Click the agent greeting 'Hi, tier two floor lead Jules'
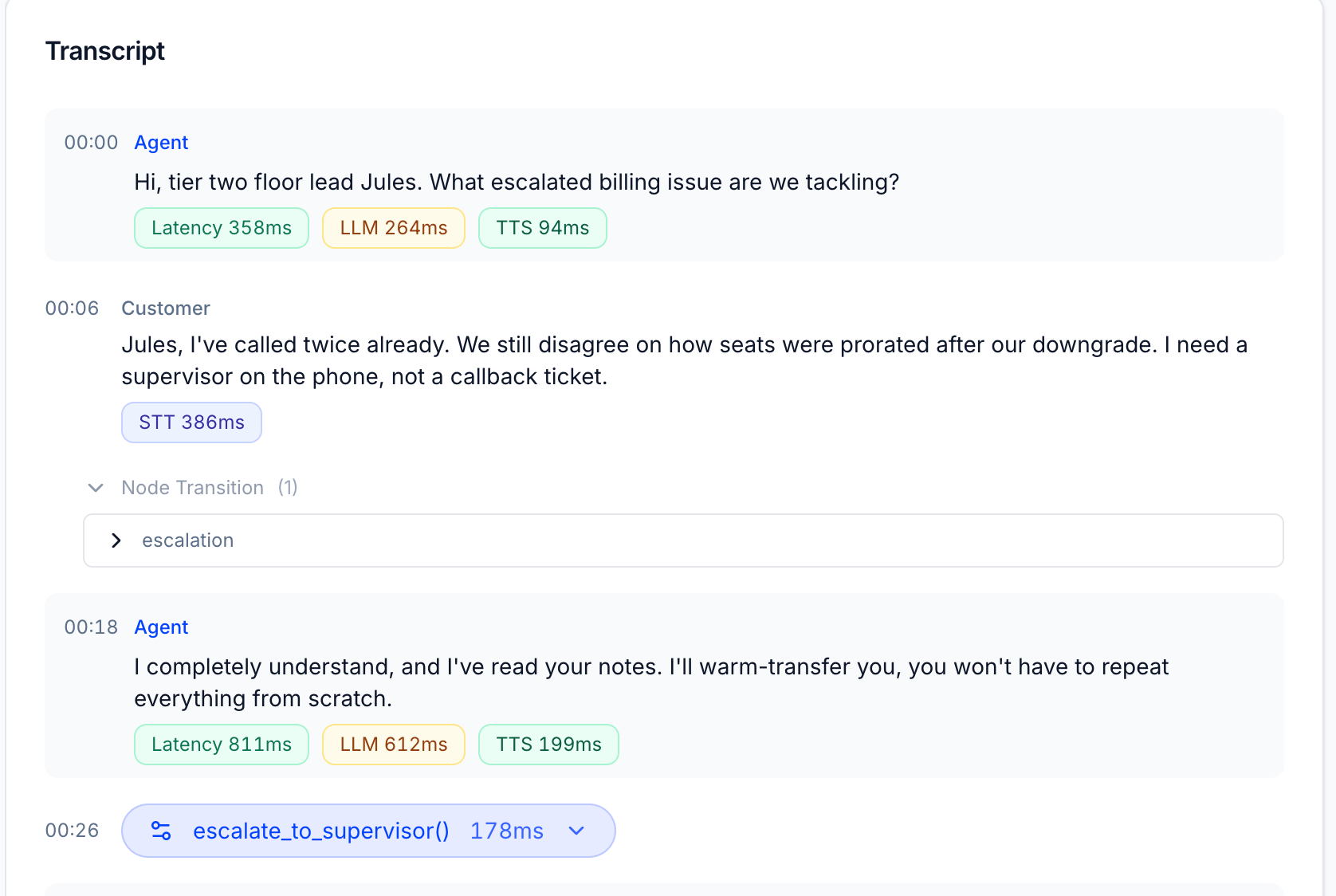This screenshot has width=1336, height=896. tap(517, 183)
